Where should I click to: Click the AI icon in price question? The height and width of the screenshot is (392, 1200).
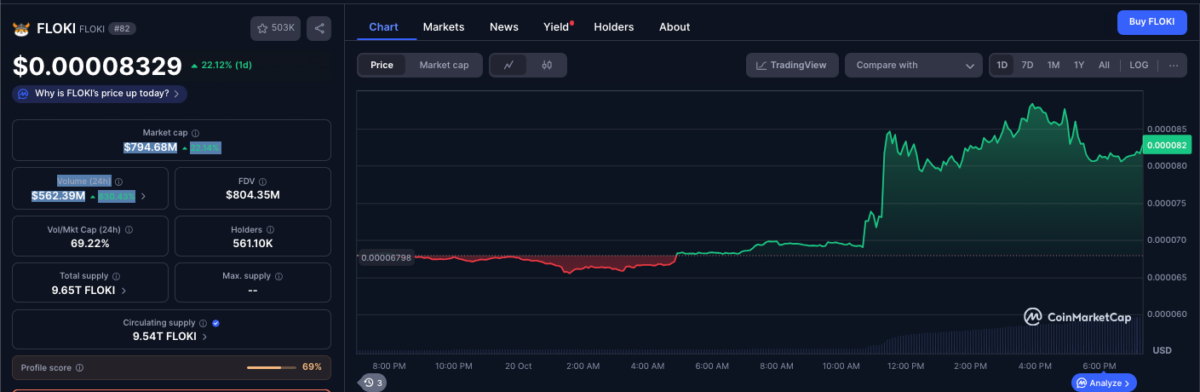click(23, 94)
